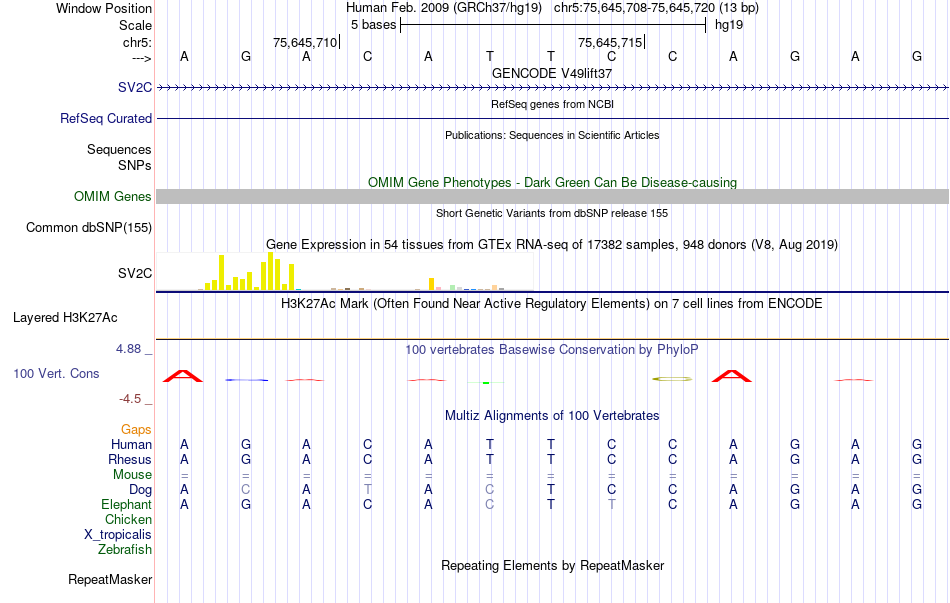Click the GTEx SV2C expression bar chart

point(345,272)
